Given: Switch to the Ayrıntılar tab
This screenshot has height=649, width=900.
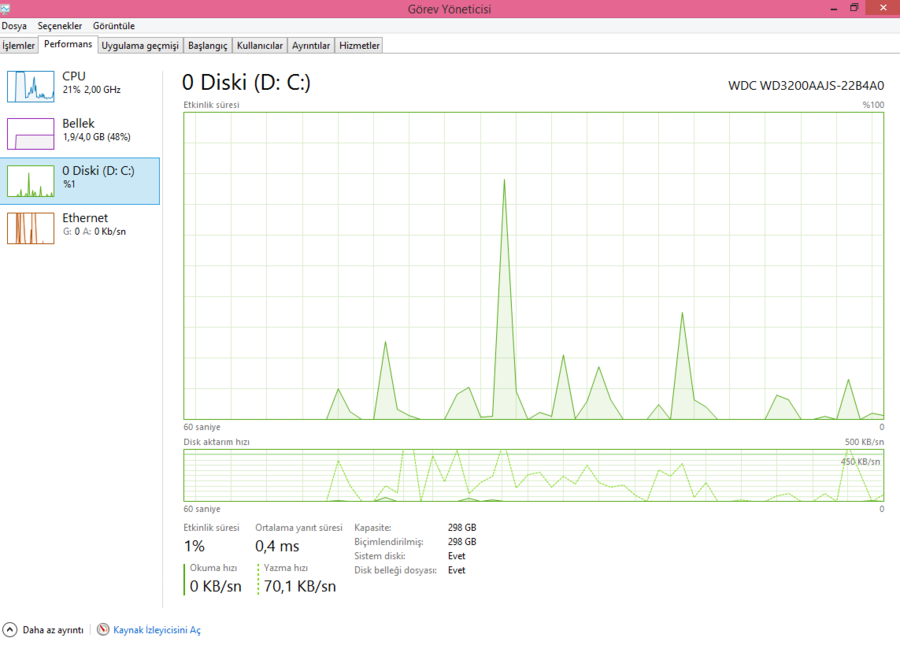Looking at the screenshot, I should click(311, 45).
